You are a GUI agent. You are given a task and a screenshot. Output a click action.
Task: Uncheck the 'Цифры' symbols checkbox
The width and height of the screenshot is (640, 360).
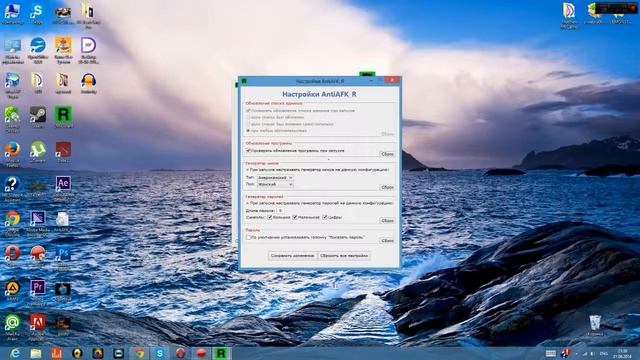(325, 217)
